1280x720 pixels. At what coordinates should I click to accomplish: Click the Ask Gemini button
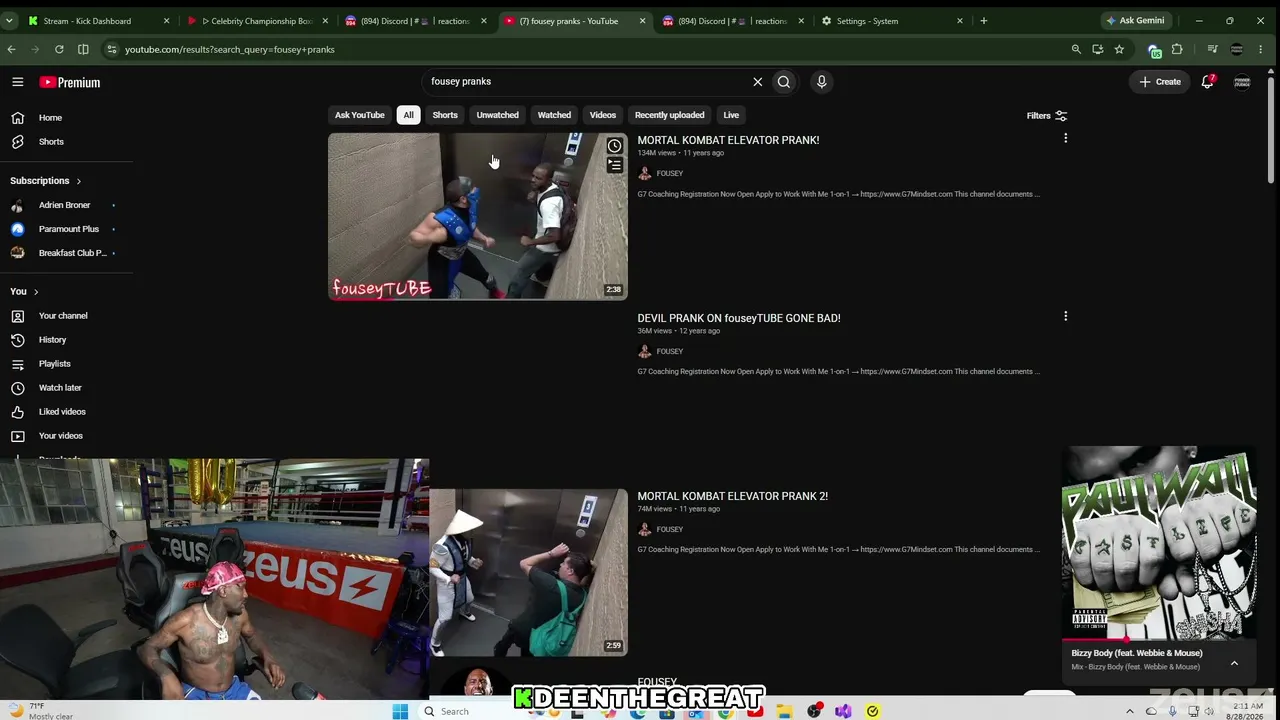coord(1135,20)
